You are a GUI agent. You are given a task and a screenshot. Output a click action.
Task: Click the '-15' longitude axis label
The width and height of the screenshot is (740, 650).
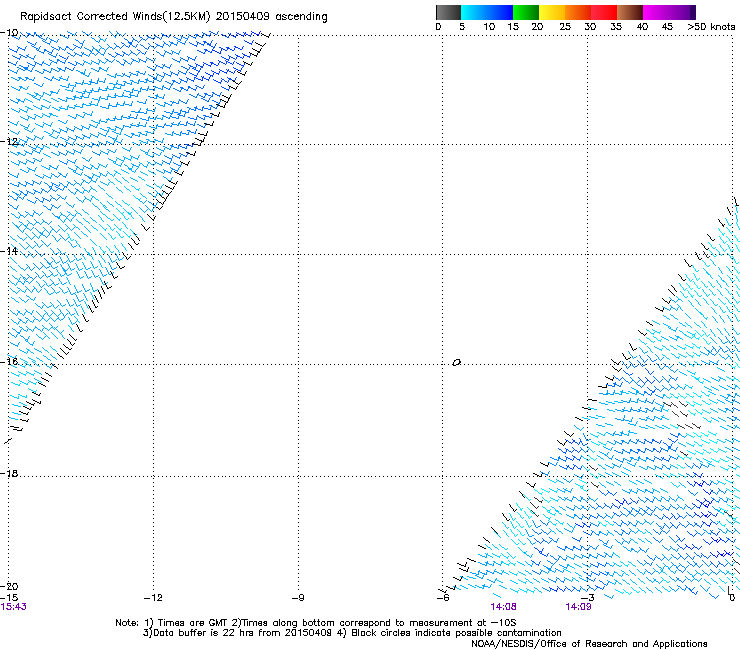(x=9, y=598)
